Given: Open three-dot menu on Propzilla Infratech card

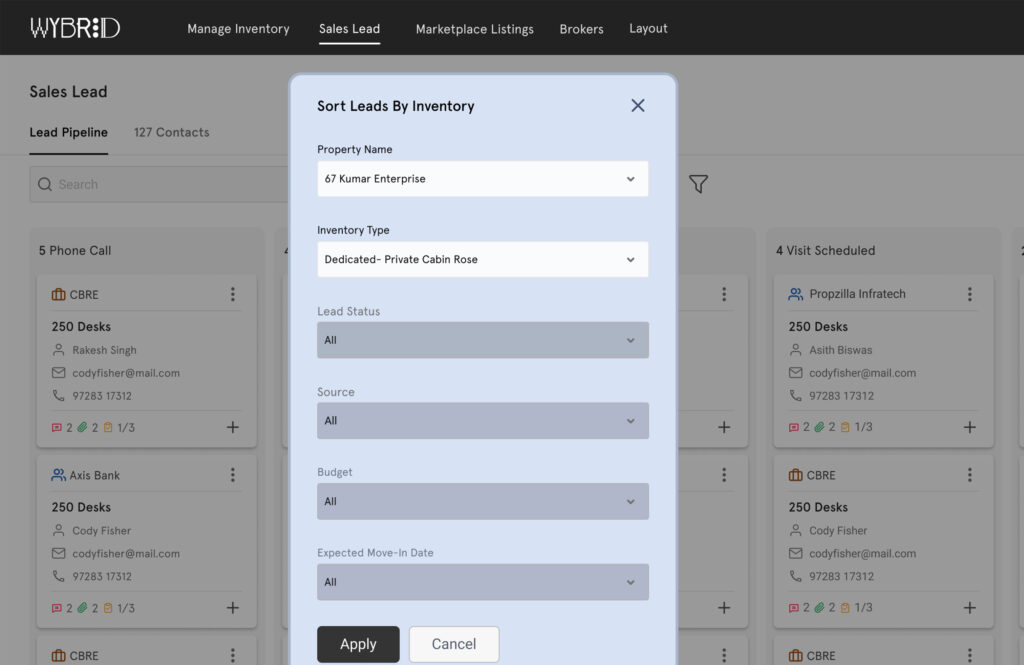Looking at the screenshot, I should [x=969, y=294].
